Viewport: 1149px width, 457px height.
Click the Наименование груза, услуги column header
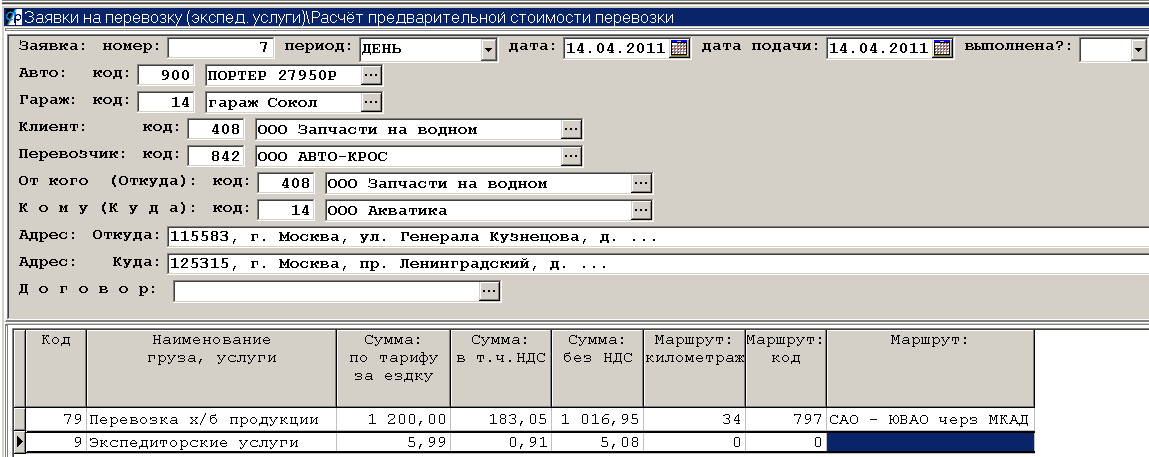210,348
